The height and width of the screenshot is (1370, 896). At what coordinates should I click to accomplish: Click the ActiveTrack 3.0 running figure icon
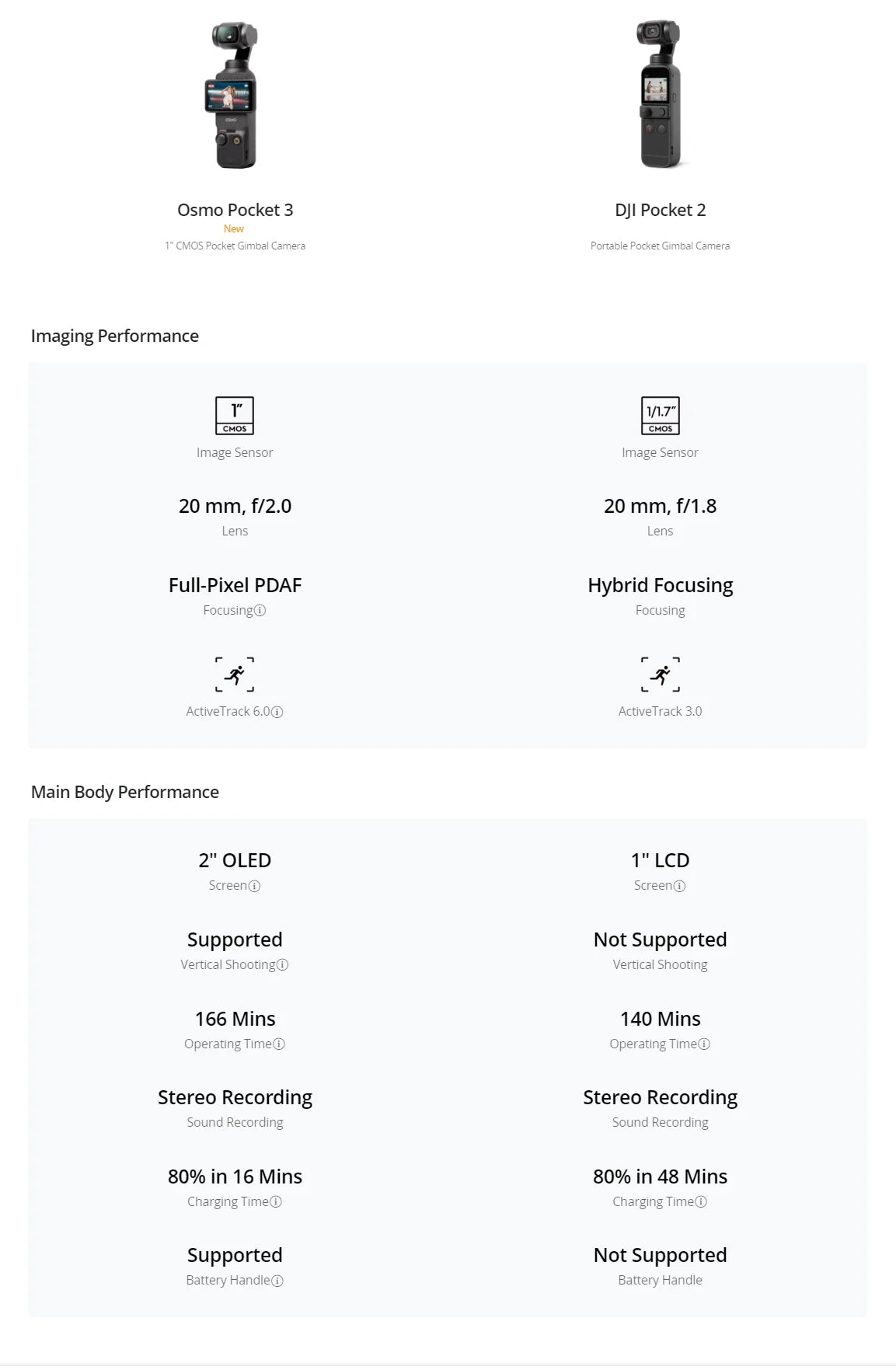click(x=660, y=675)
